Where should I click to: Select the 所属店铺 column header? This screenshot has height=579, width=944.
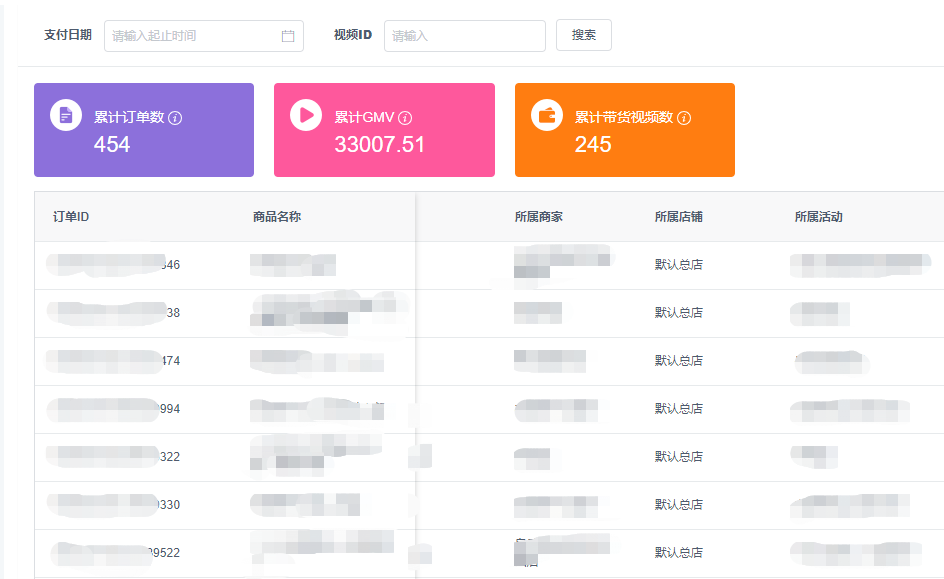[678, 217]
